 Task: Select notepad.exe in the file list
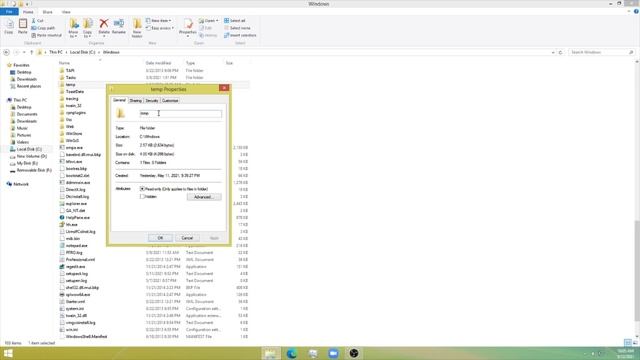(76, 246)
